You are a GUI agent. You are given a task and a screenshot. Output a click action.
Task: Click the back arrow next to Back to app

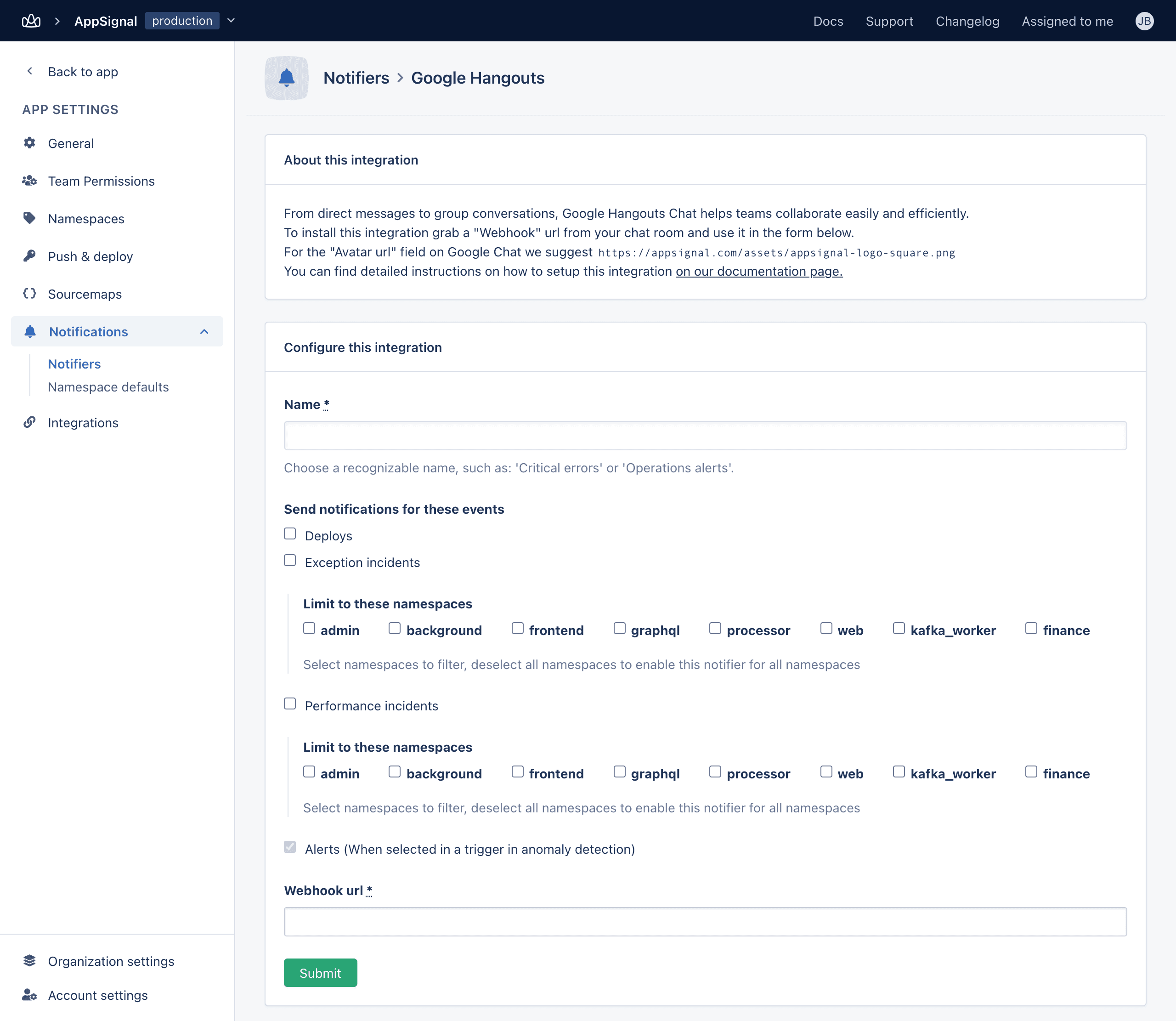29,71
